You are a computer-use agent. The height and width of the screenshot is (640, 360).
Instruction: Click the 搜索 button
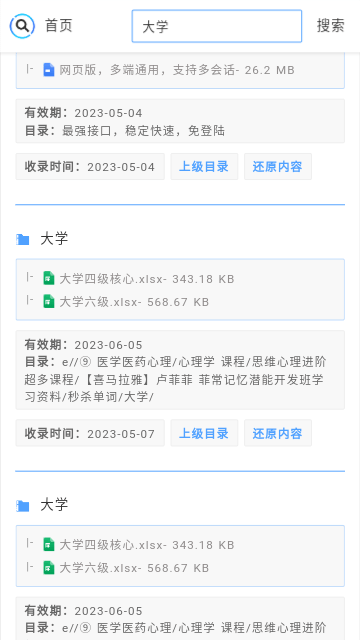331,26
